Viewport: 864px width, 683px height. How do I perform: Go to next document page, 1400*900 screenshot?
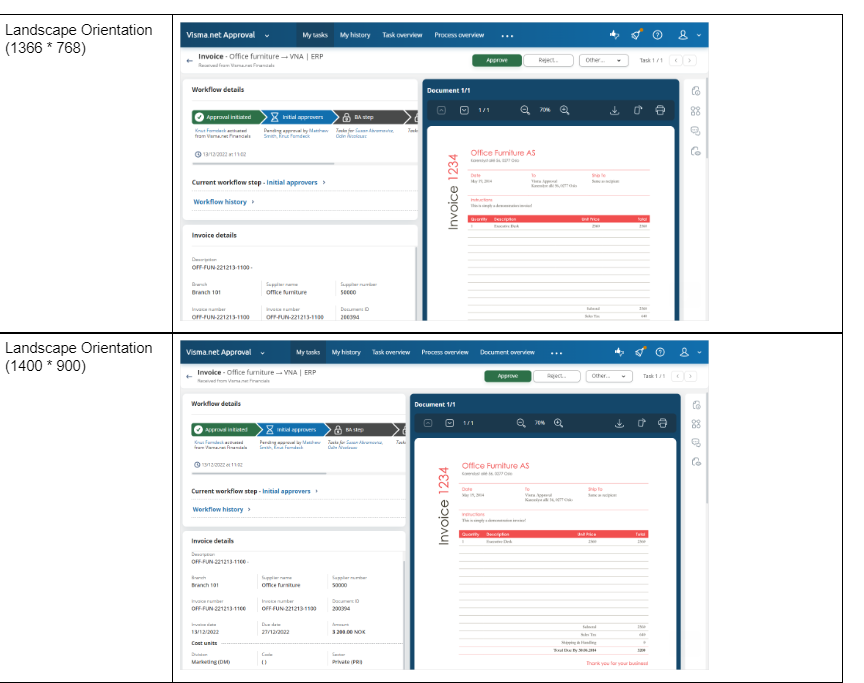pyautogui.click(x=450, y=423)
